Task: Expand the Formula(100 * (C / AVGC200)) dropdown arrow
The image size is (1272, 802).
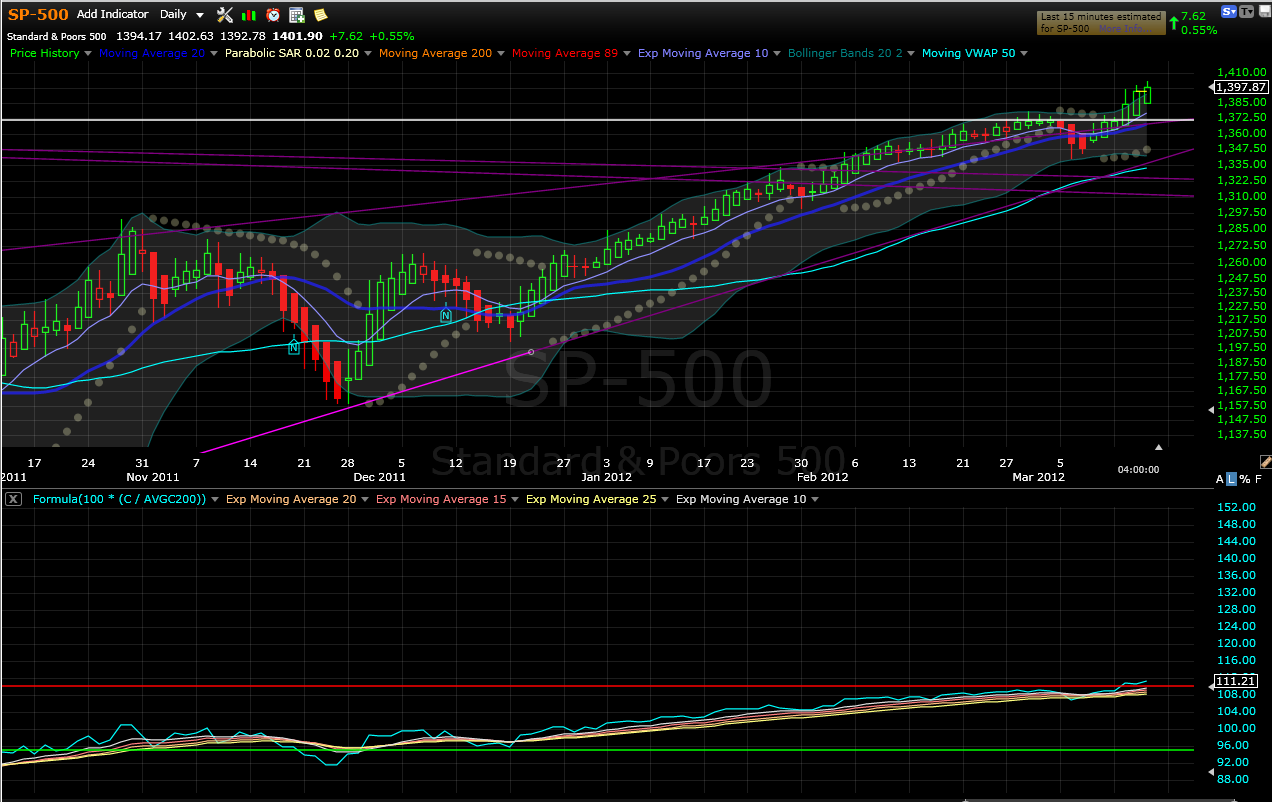Action: 215,499
